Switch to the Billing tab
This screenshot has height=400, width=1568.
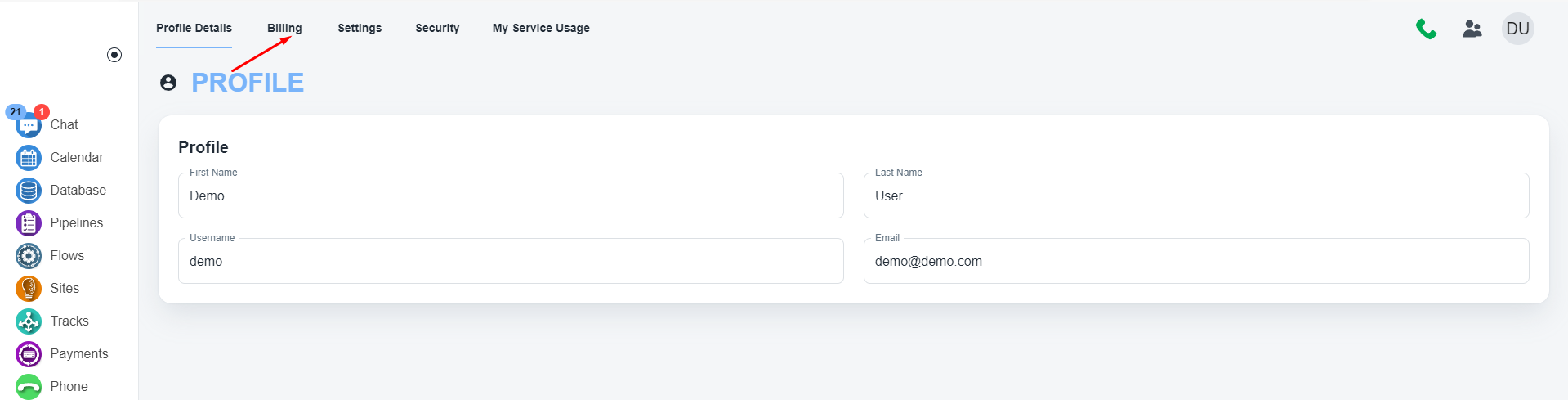tap(284, 28)
